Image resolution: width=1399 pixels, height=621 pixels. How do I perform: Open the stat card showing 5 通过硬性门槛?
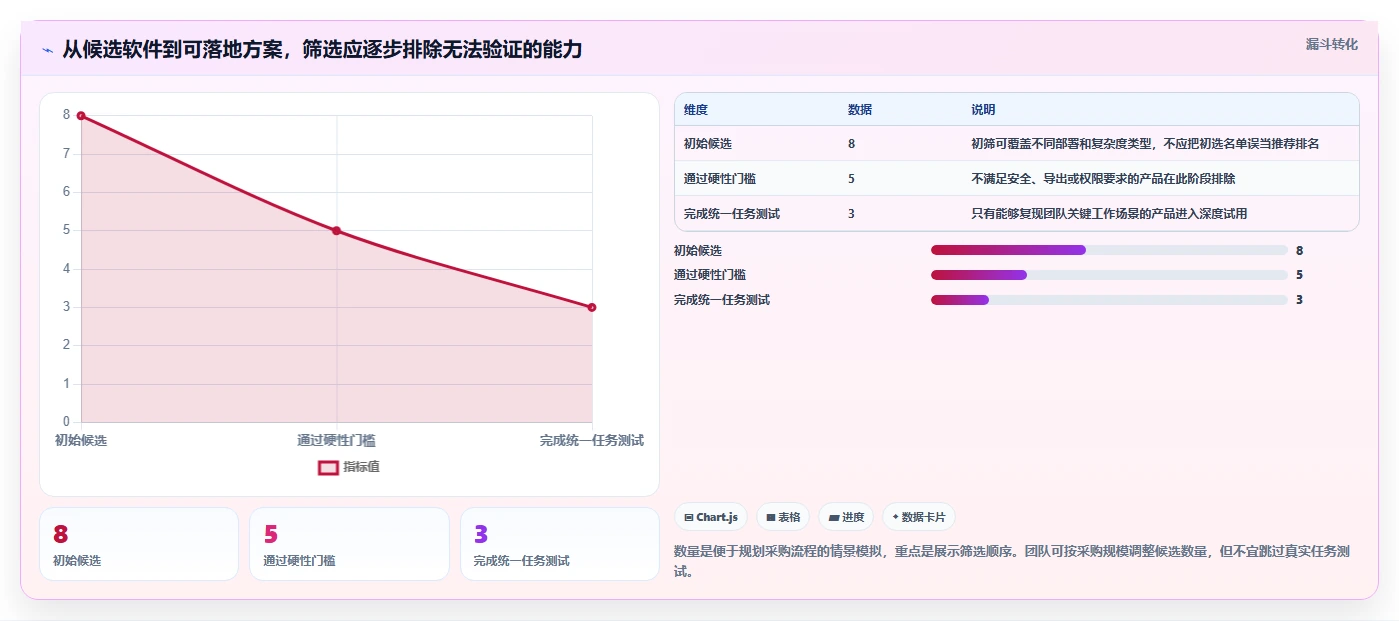click(349, 544)
